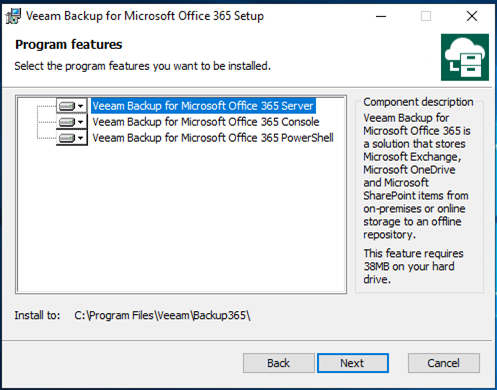Click the hard drive icon beside Console
Screen dimensions: 497x390
click(67, 122)
